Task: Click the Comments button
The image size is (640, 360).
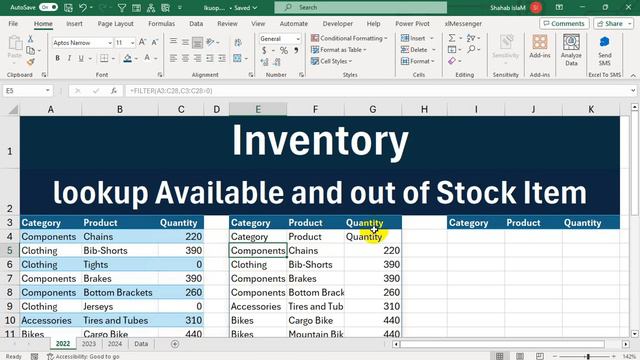Action: coord(564,24)
